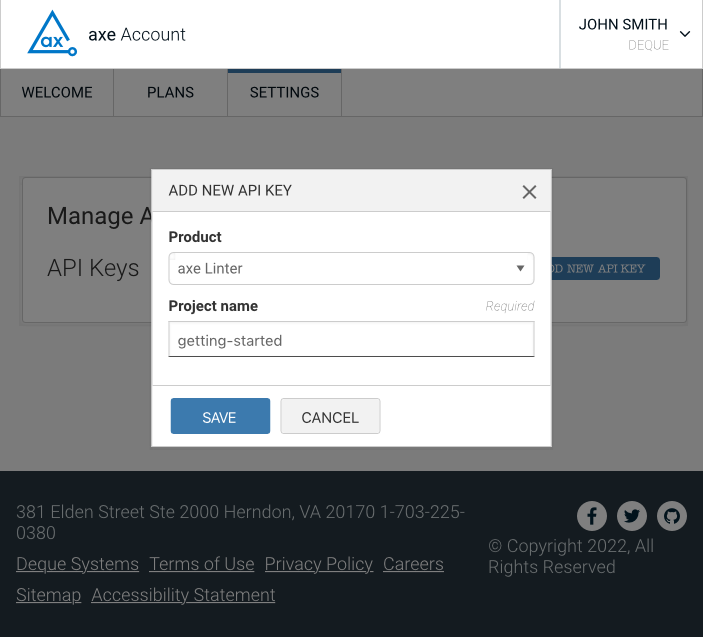Visit the Careers link
This screenshot has height=637, width=703.
[x=413, y=564]
